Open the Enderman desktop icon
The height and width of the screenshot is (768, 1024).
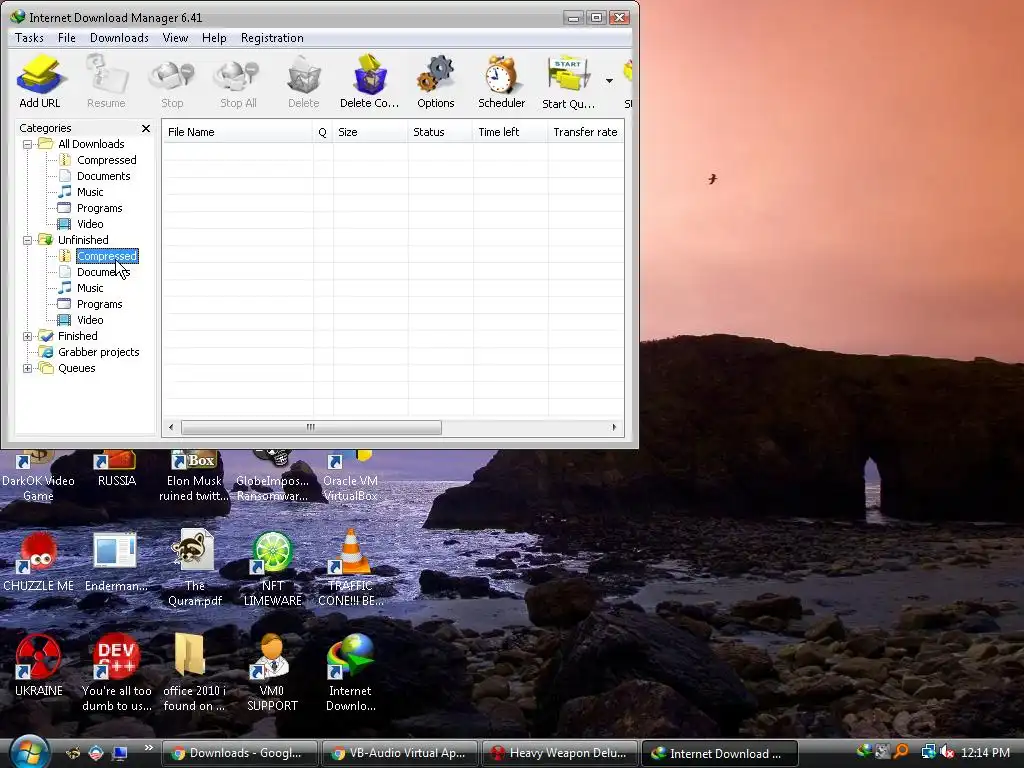tap(116, 562)
